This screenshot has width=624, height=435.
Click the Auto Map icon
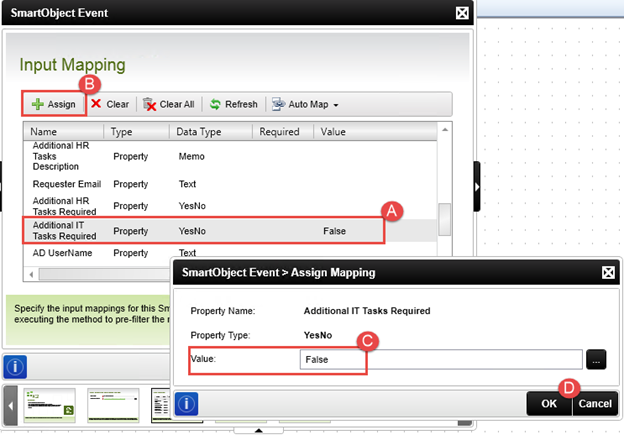point(279,104)
